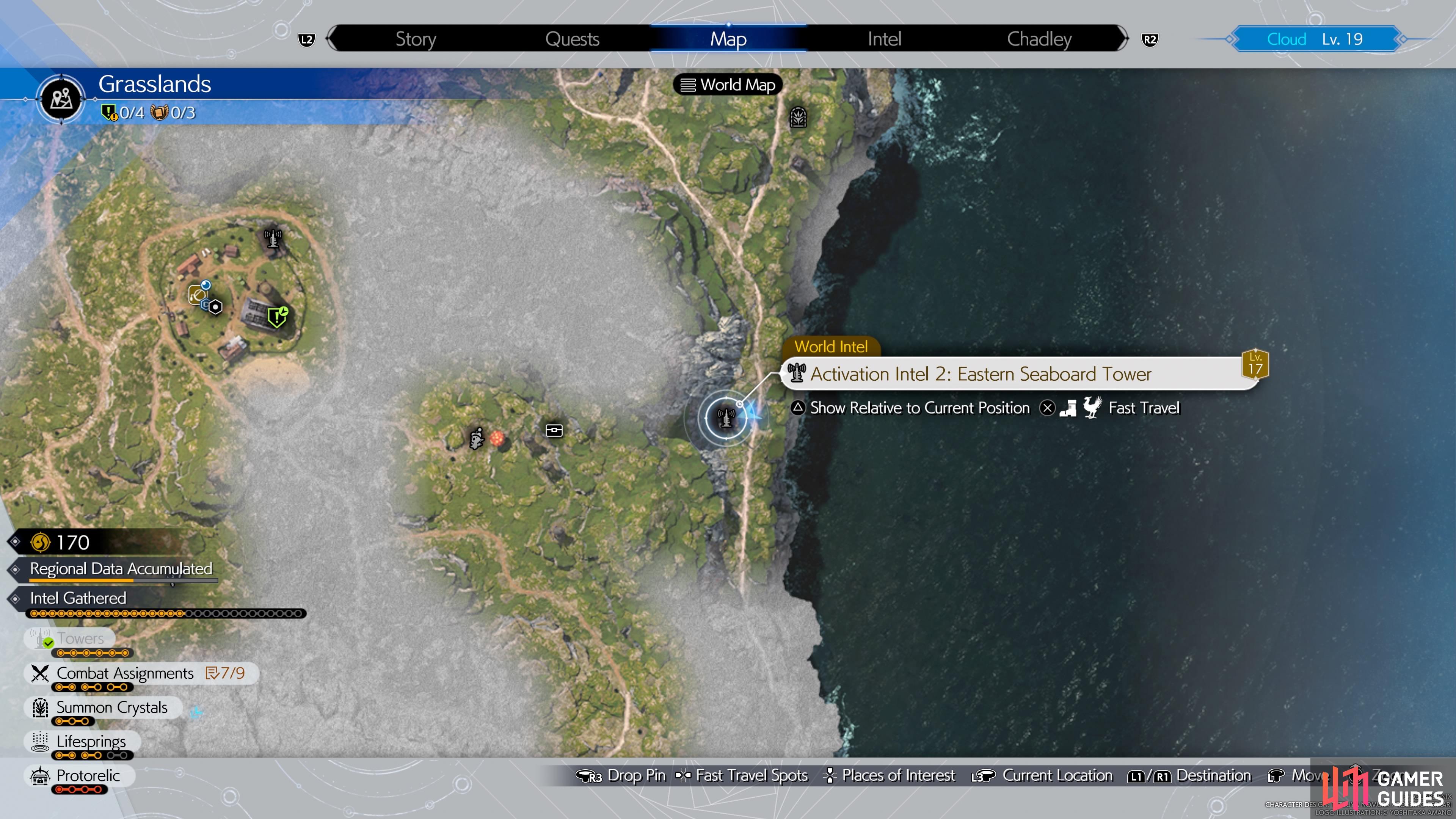The image size is (1456, 819).
Task: Toggle the Summon Crystals filter
Action: pos(103,708)
